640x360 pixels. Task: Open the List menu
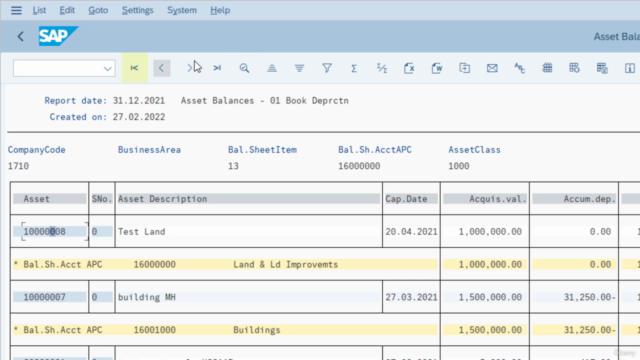[x=39, y=10]
